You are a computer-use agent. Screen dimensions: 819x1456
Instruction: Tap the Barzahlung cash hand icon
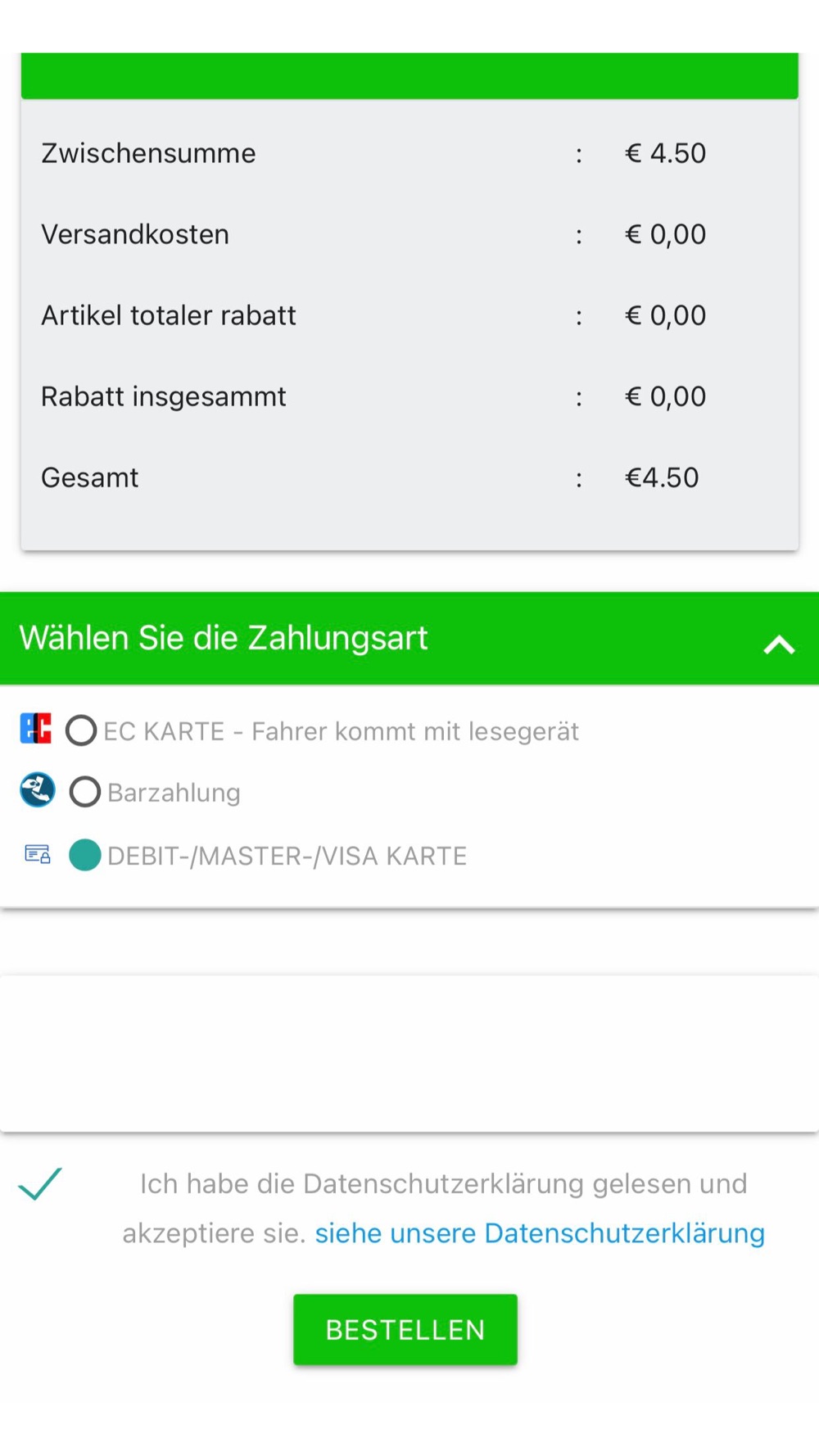(38, 790)
